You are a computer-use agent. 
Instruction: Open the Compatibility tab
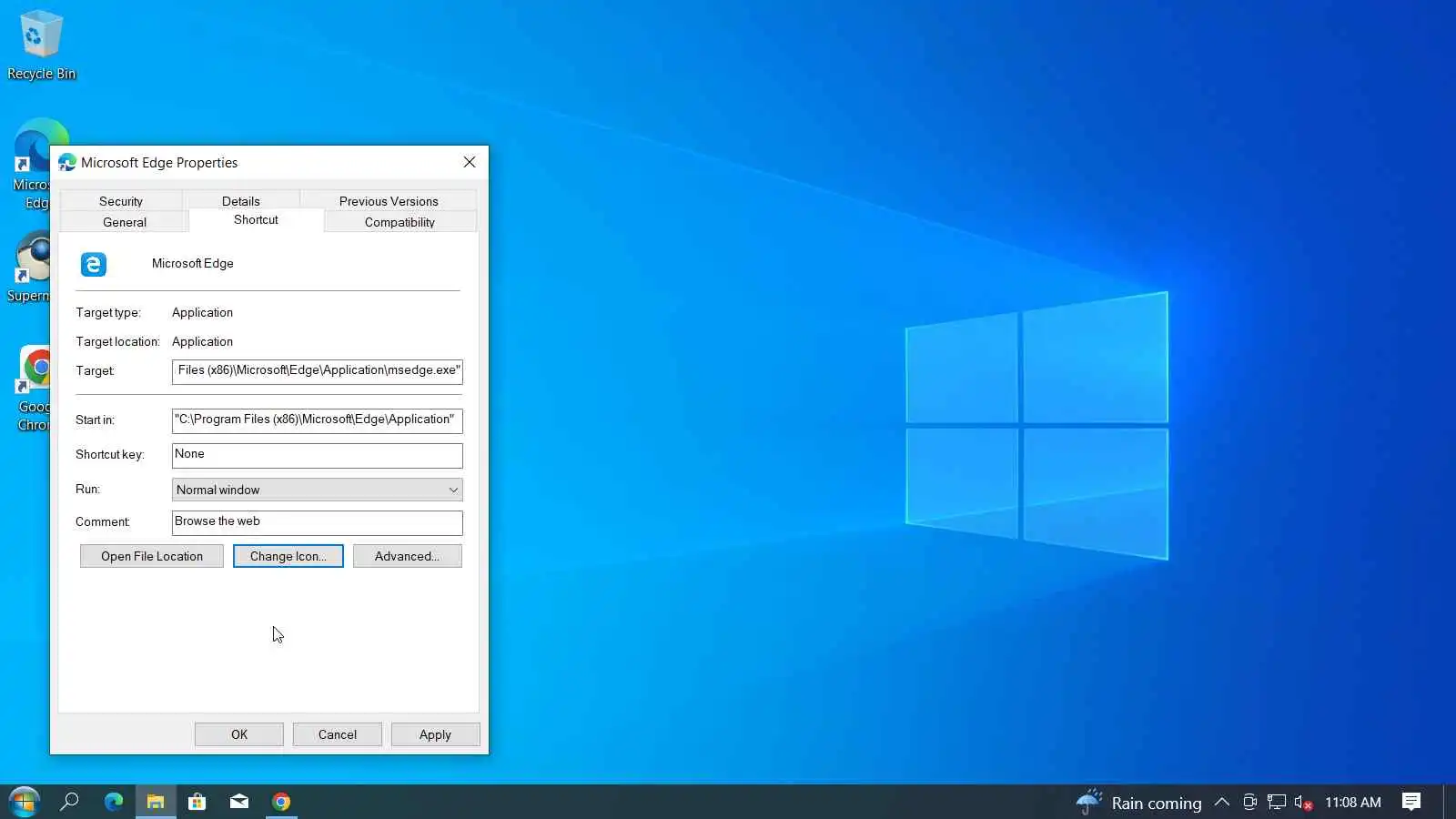click(x=399, y=222)
